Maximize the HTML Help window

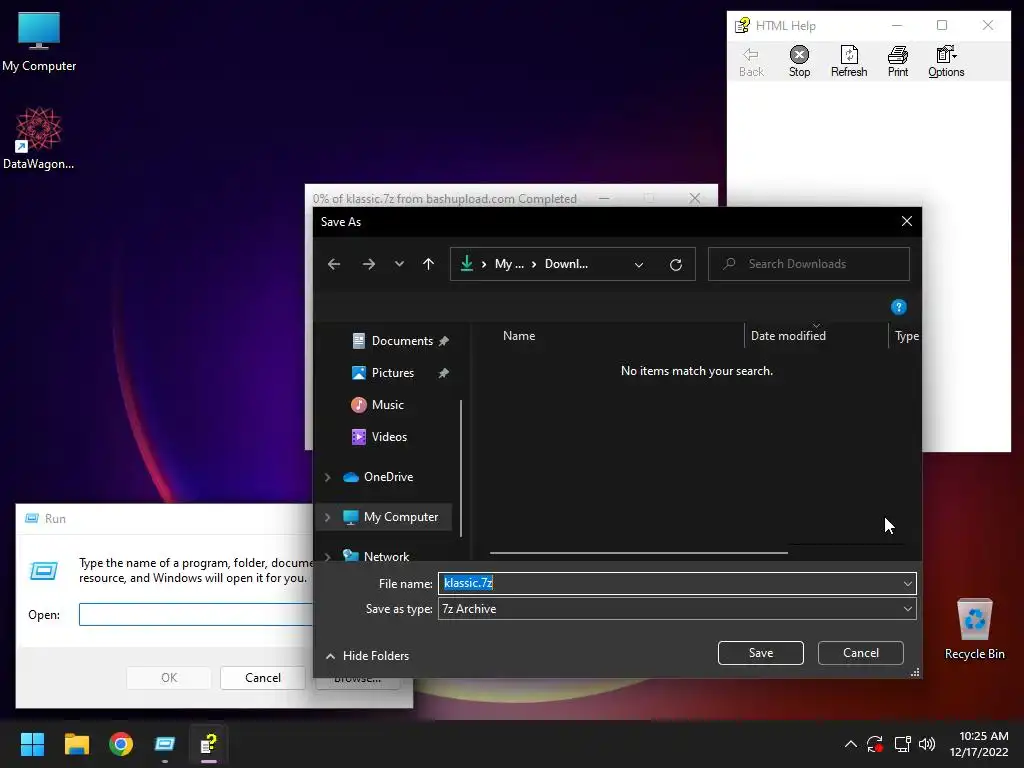pos(942,25)
